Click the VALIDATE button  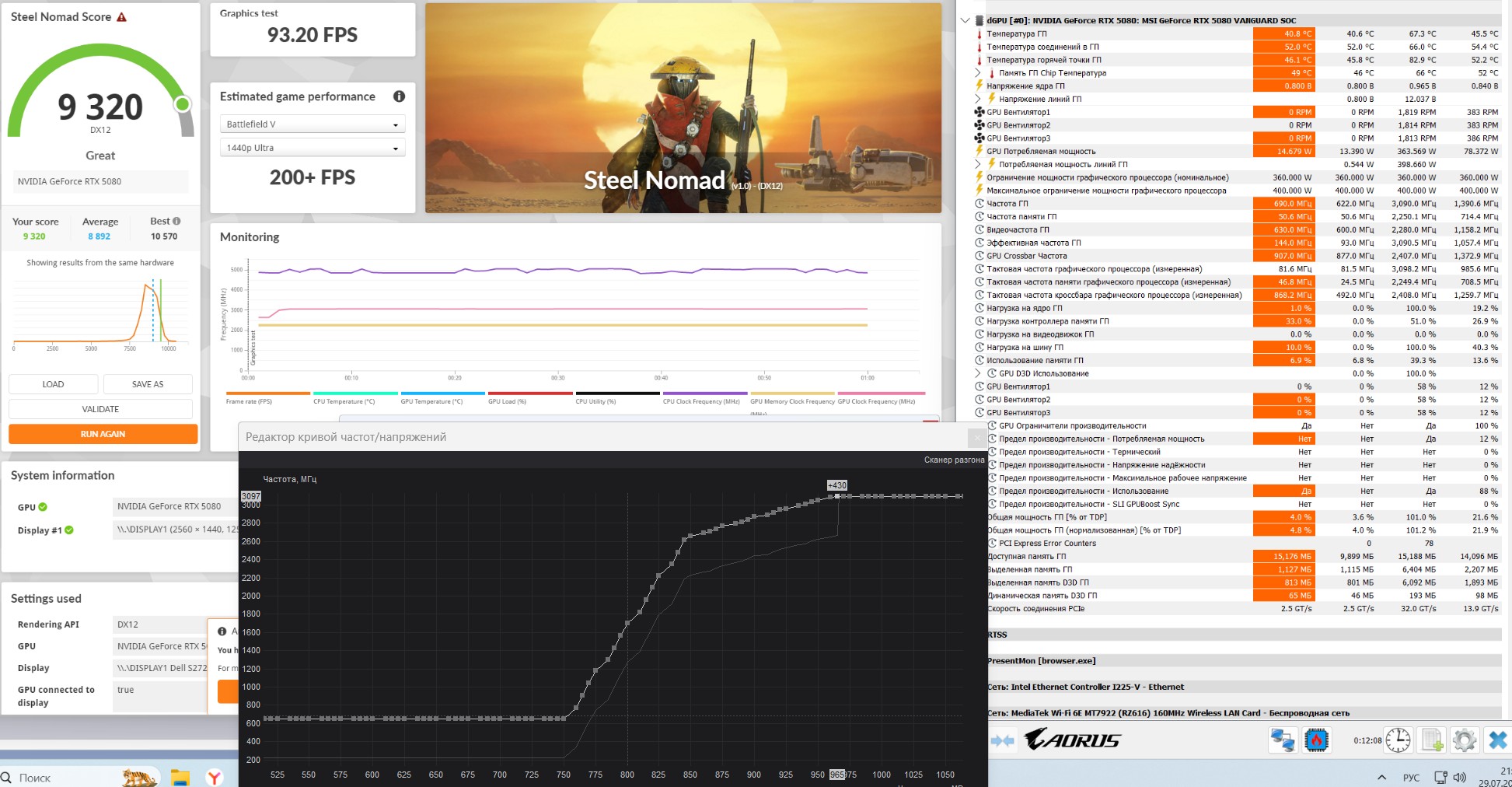coord(101,409)
